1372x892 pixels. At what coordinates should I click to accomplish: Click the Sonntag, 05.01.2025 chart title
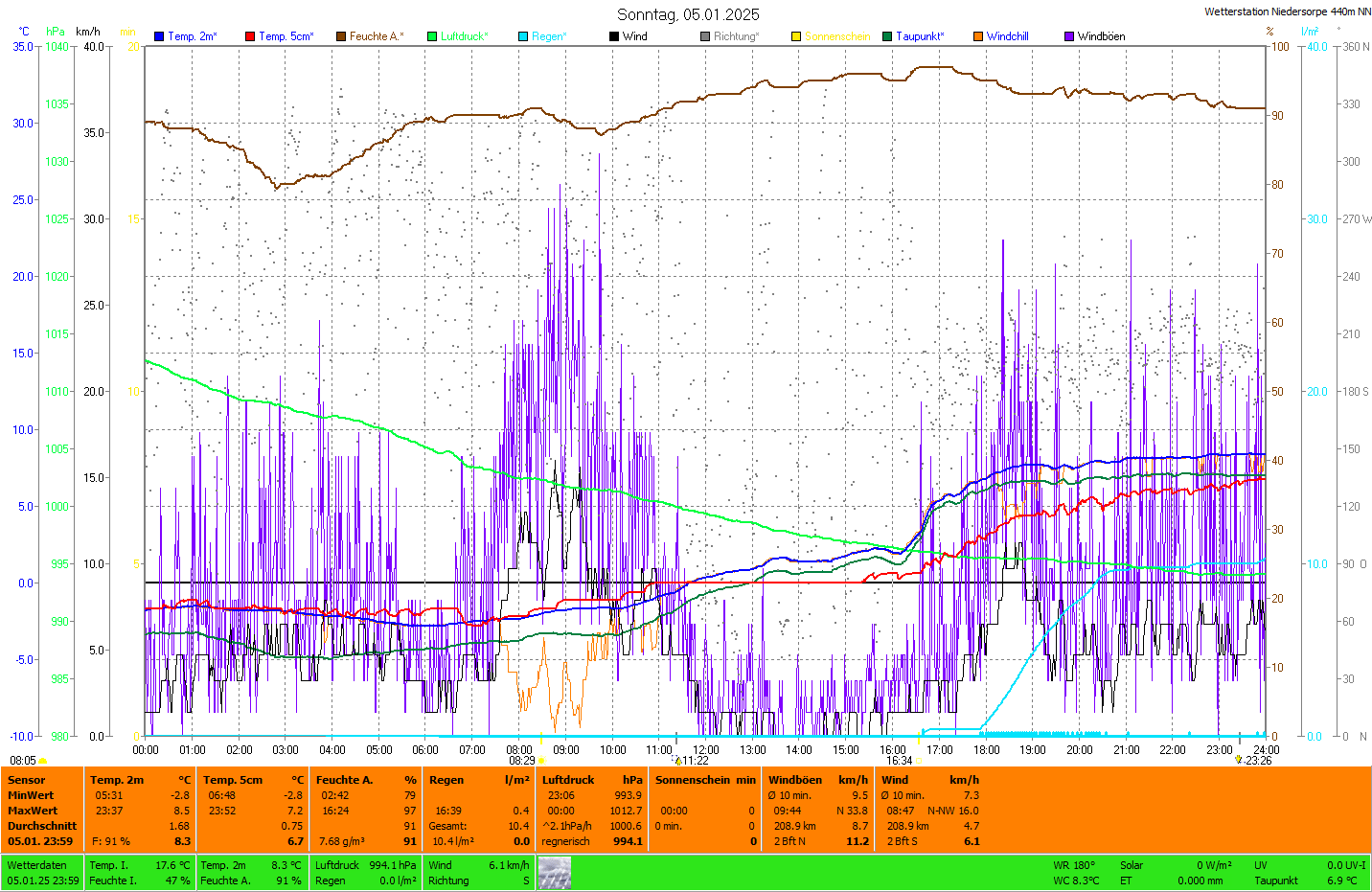point(688,14)
